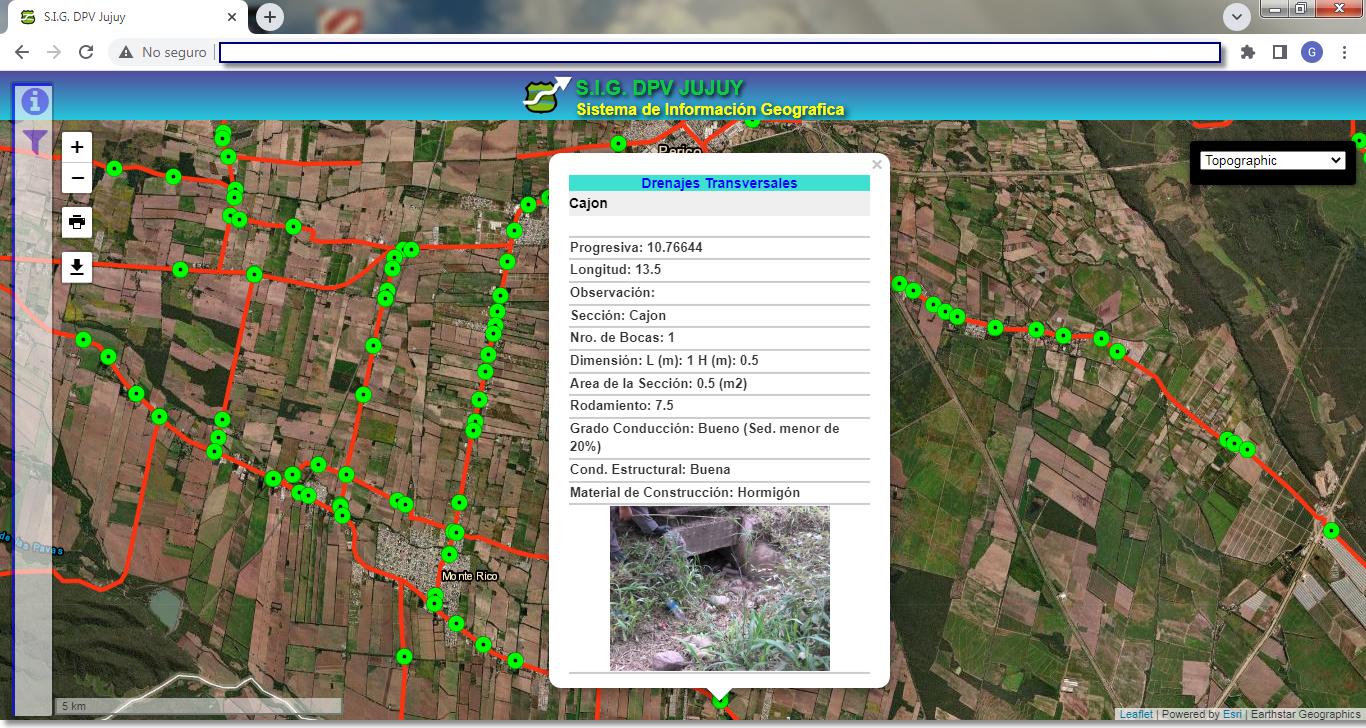Click the browser address bar
The image size is (1366, 728).
(718, 52)
